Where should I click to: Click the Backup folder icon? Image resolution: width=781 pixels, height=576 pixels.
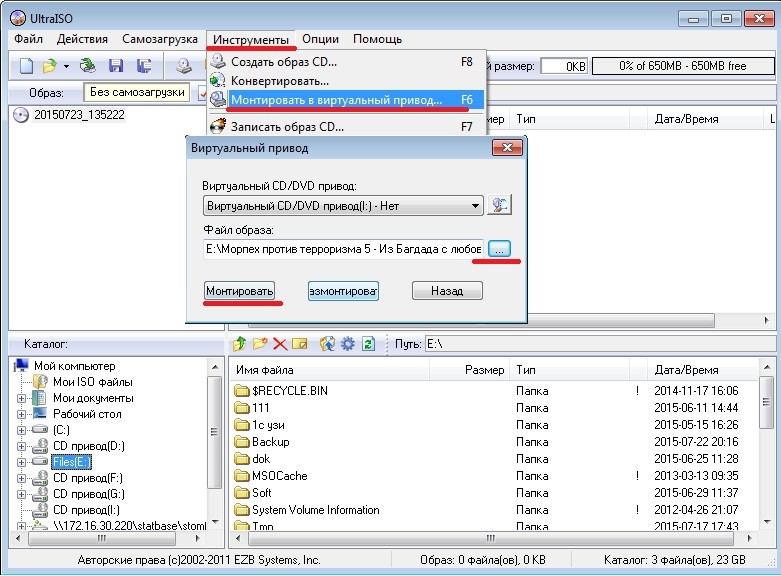[x=242, y=442]
